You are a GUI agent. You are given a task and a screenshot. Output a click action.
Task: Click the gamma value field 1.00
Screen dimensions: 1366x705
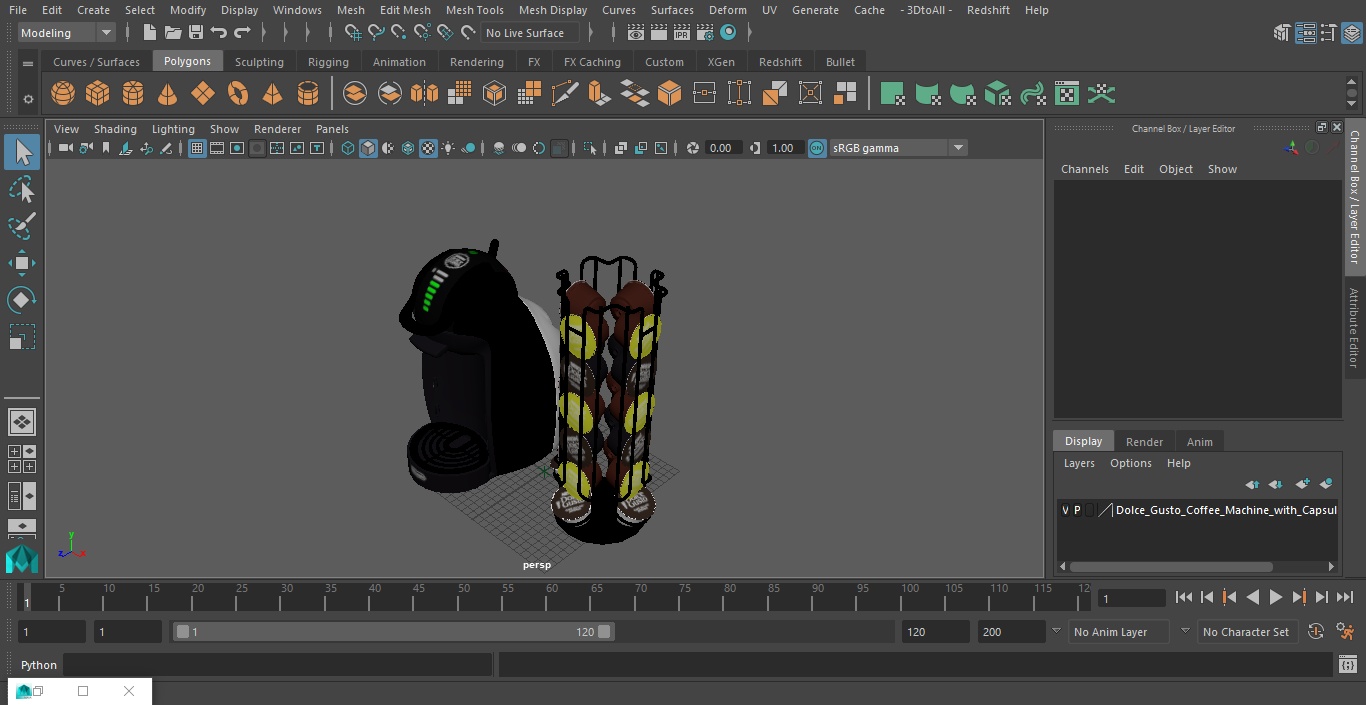783,148
